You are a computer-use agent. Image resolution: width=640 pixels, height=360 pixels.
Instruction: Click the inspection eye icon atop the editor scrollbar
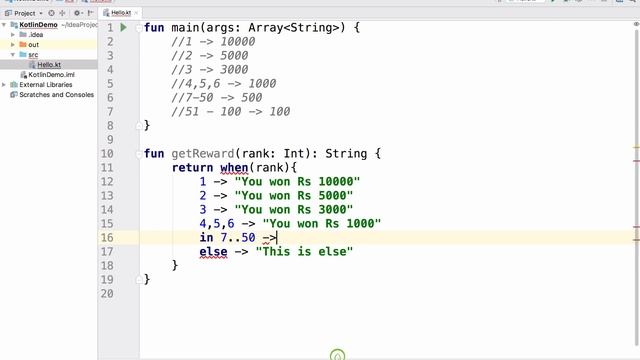636,24
